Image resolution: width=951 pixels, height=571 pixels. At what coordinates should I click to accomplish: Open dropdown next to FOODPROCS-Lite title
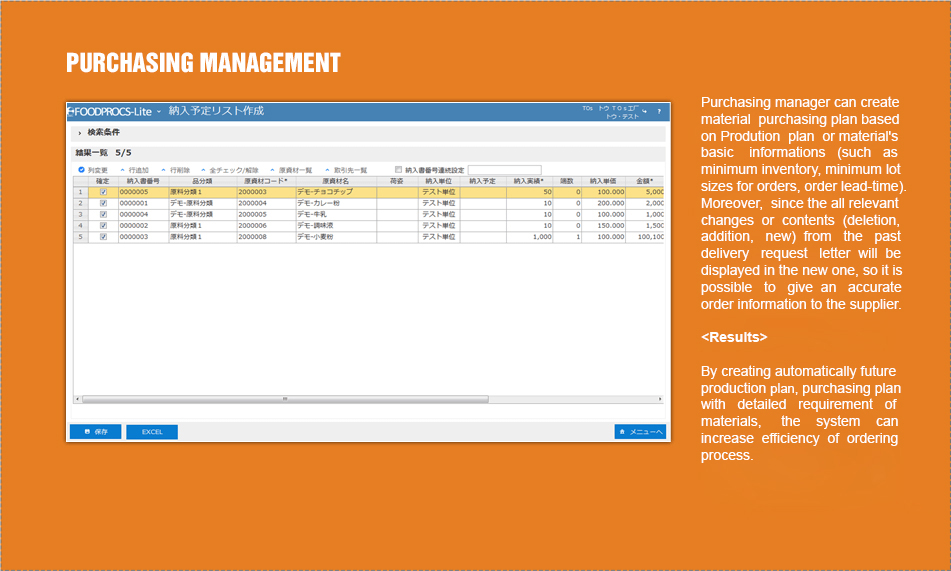[159, 111]
